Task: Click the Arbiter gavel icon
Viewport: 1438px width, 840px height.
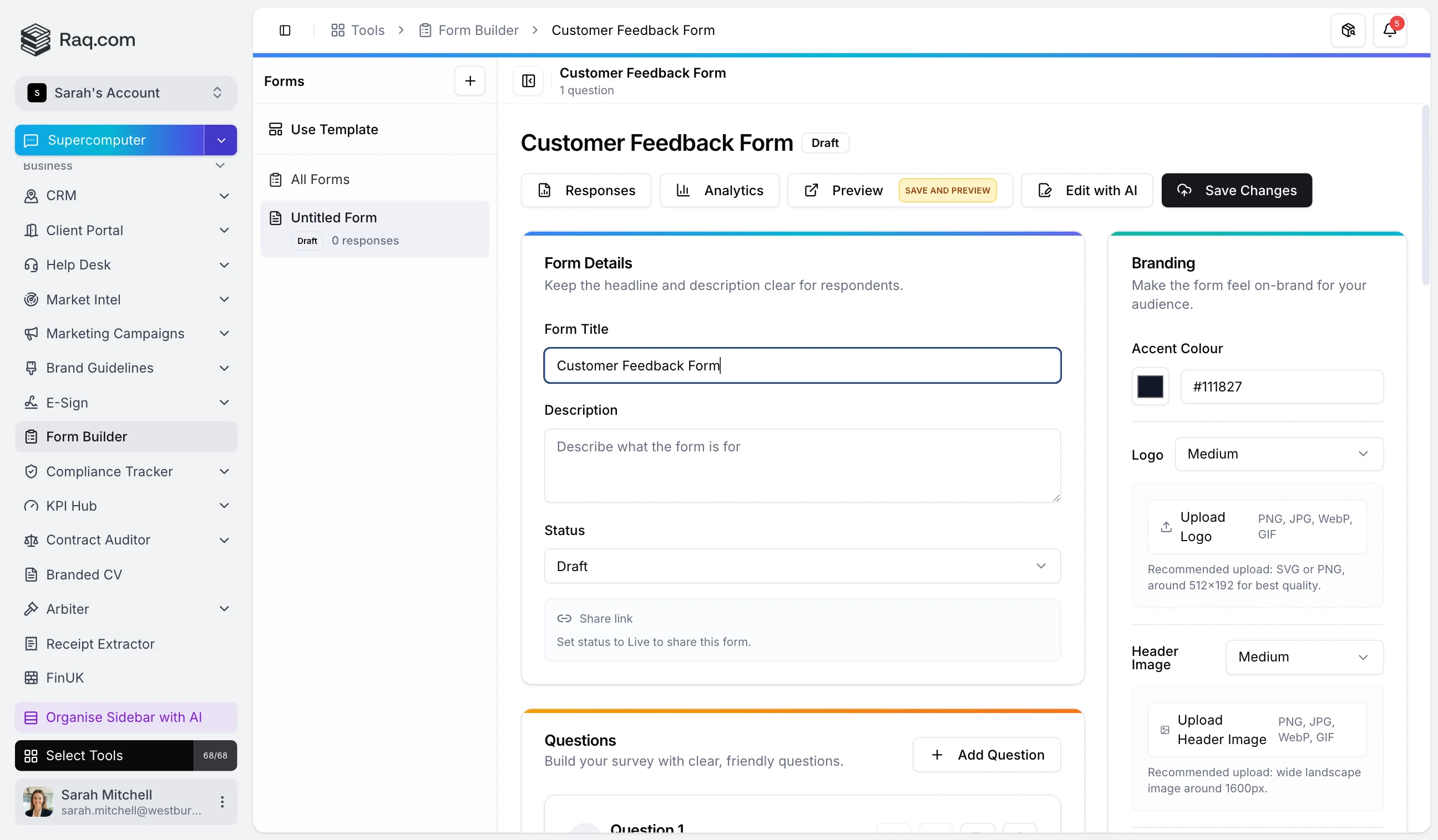Action: click(x=31, y=609)
